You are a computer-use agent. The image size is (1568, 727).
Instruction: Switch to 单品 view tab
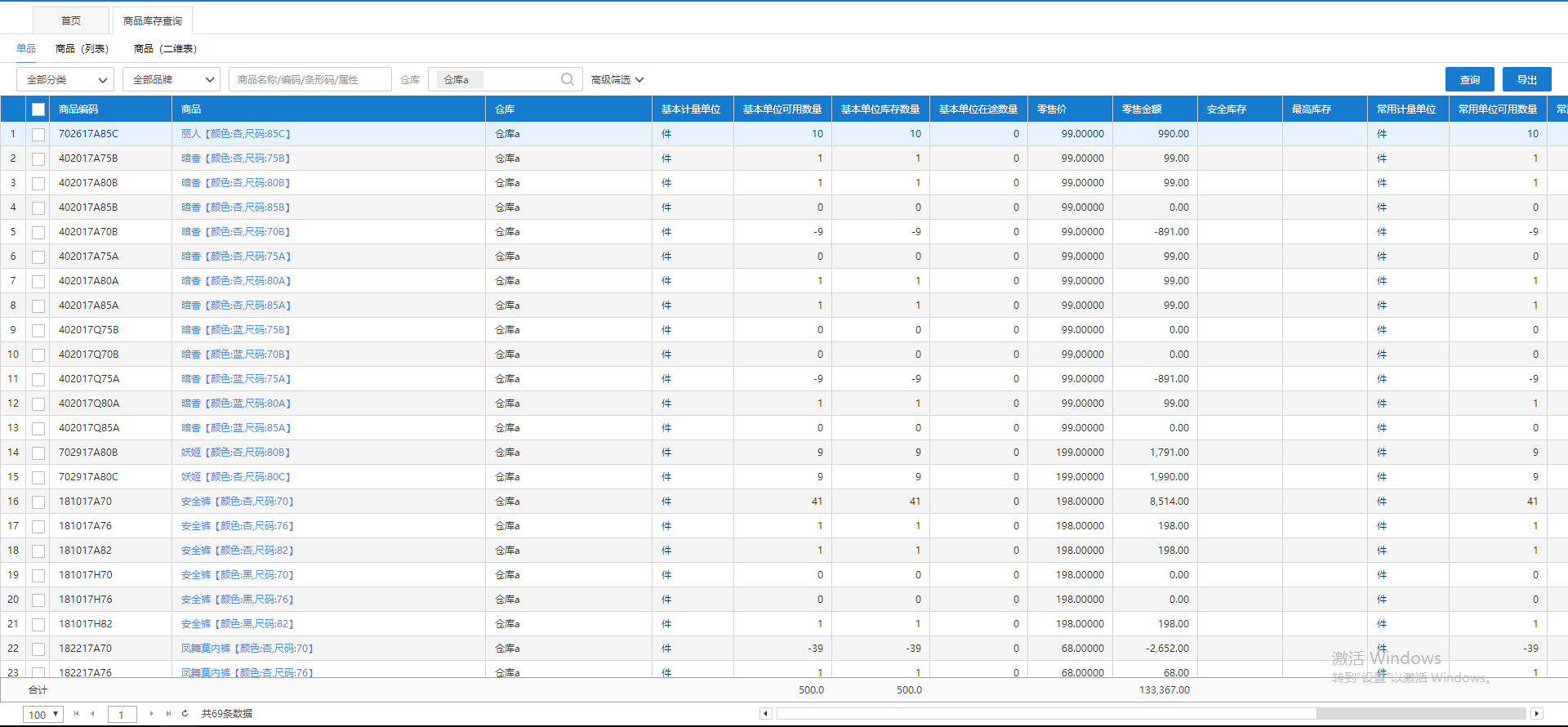click(26, 48)
